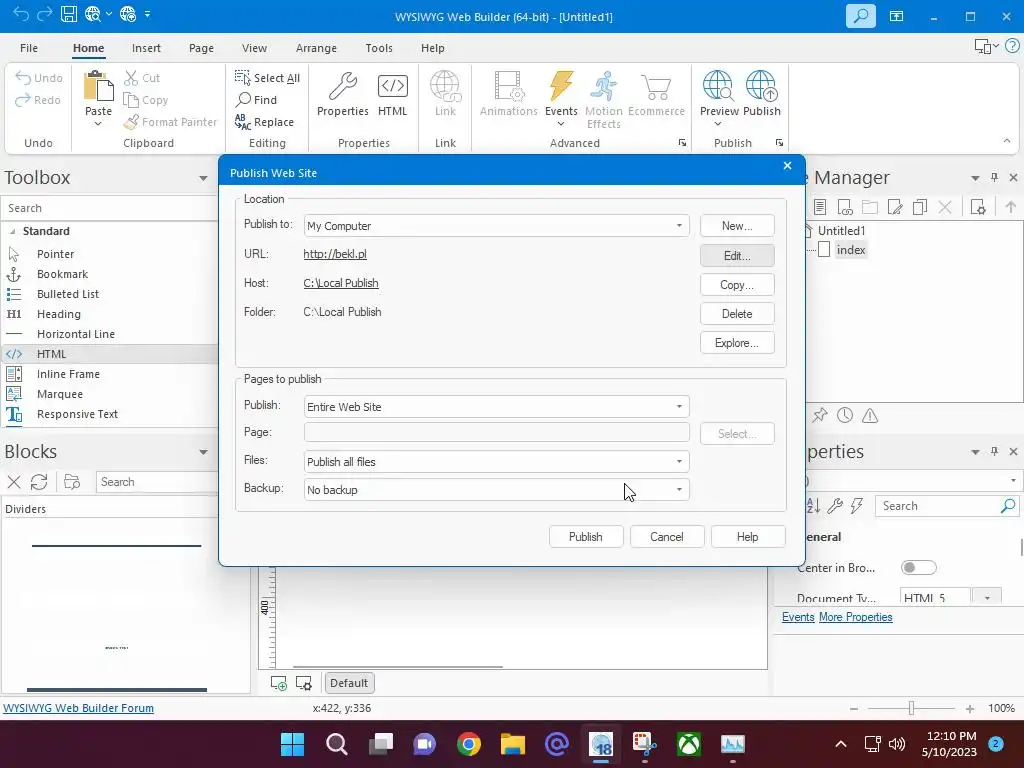Click the search magnifier in title bar

860,16
